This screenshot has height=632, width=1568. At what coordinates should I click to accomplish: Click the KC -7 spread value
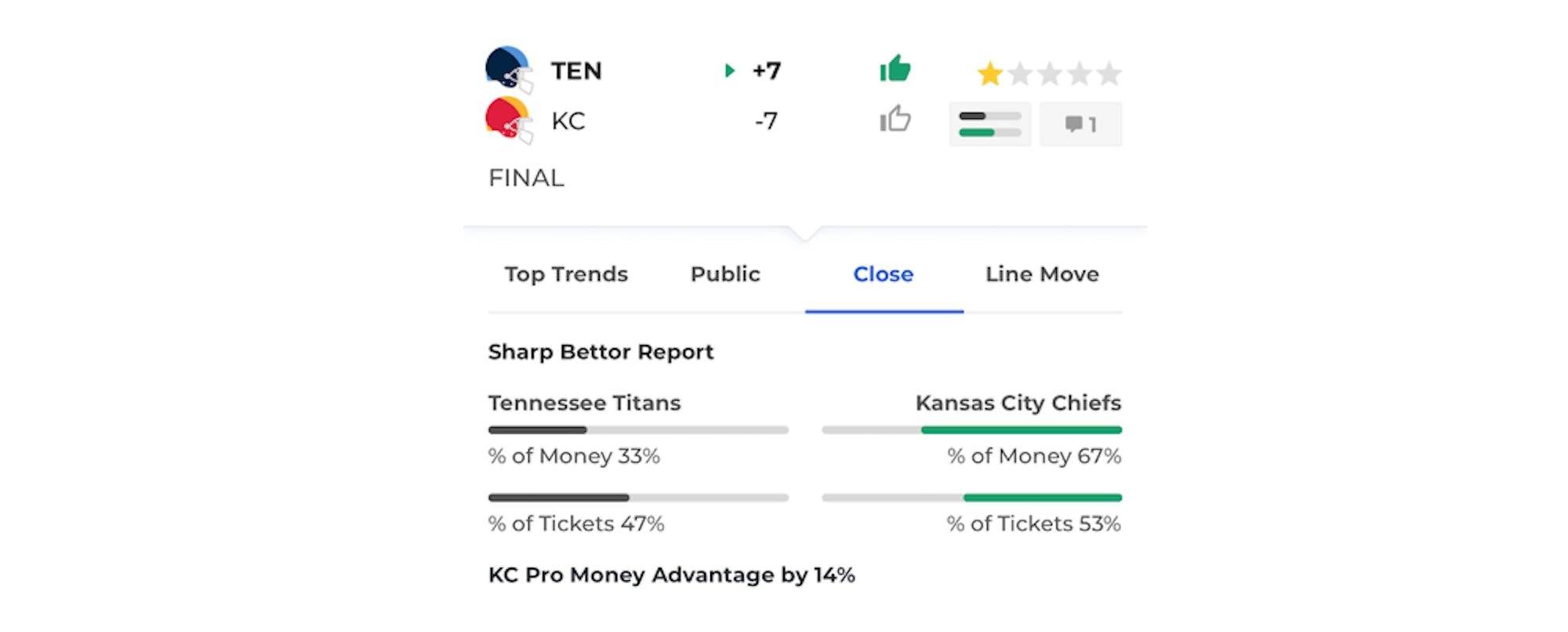pyautogui.click(x=767, y=121)
